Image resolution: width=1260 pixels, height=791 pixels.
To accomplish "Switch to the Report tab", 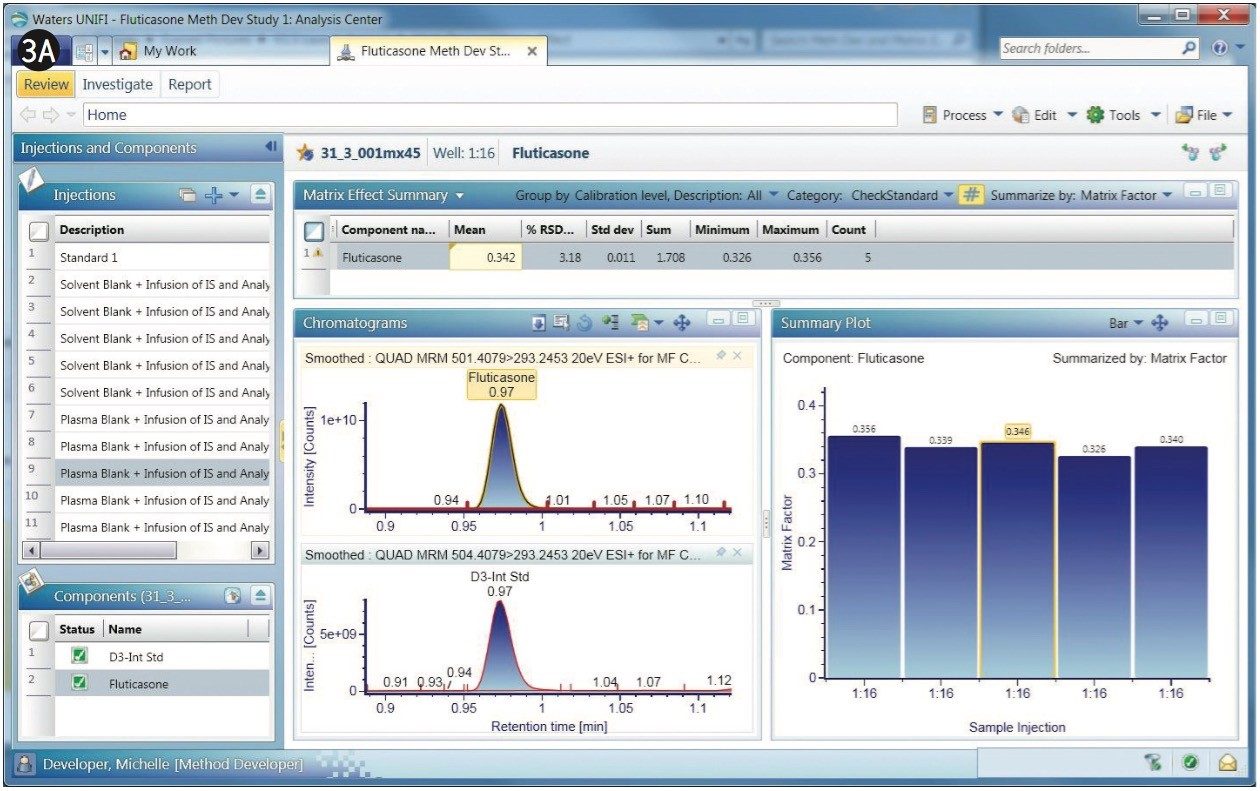I will [189, 84].
